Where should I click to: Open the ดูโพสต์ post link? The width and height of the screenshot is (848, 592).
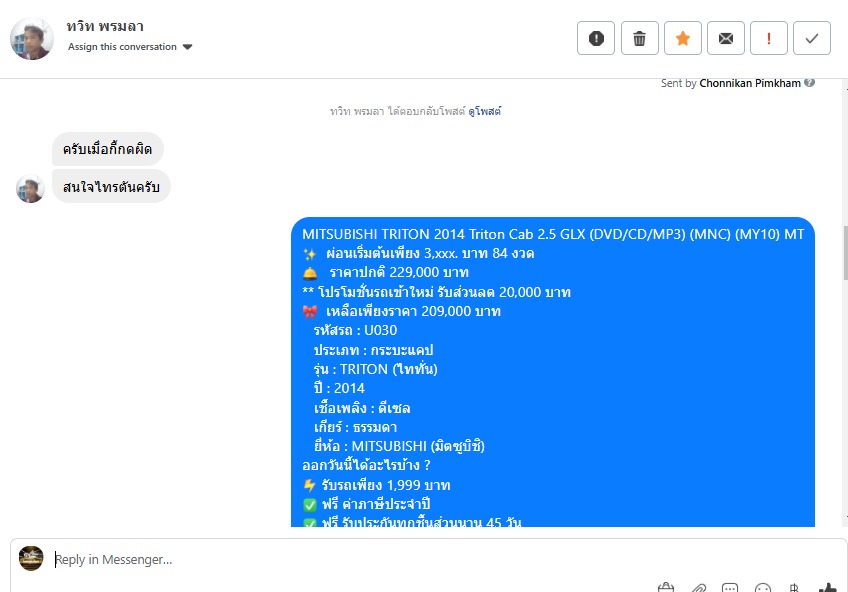pos(485,111)
